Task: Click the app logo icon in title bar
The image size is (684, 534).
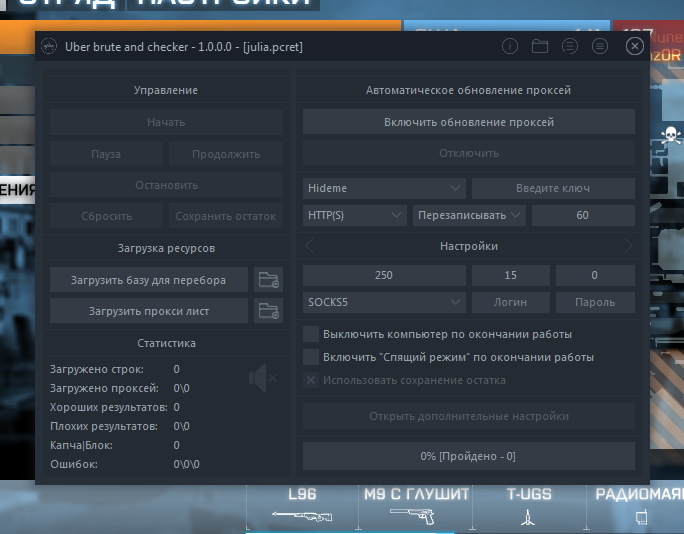Action: pos(49,46)
